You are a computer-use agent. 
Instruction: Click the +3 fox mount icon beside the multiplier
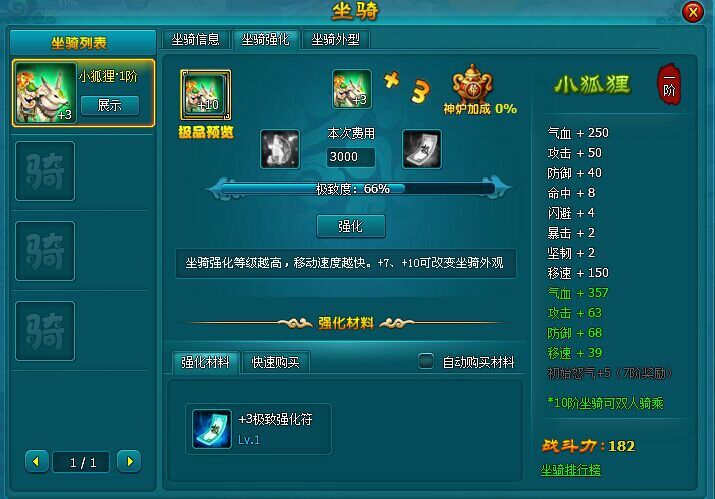(x=352, y=89)
